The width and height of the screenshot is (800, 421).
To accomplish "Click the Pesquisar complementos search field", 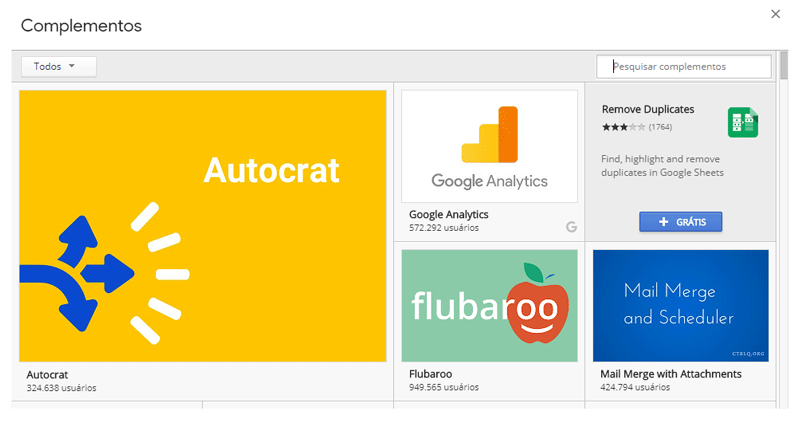I will point(684,66).
